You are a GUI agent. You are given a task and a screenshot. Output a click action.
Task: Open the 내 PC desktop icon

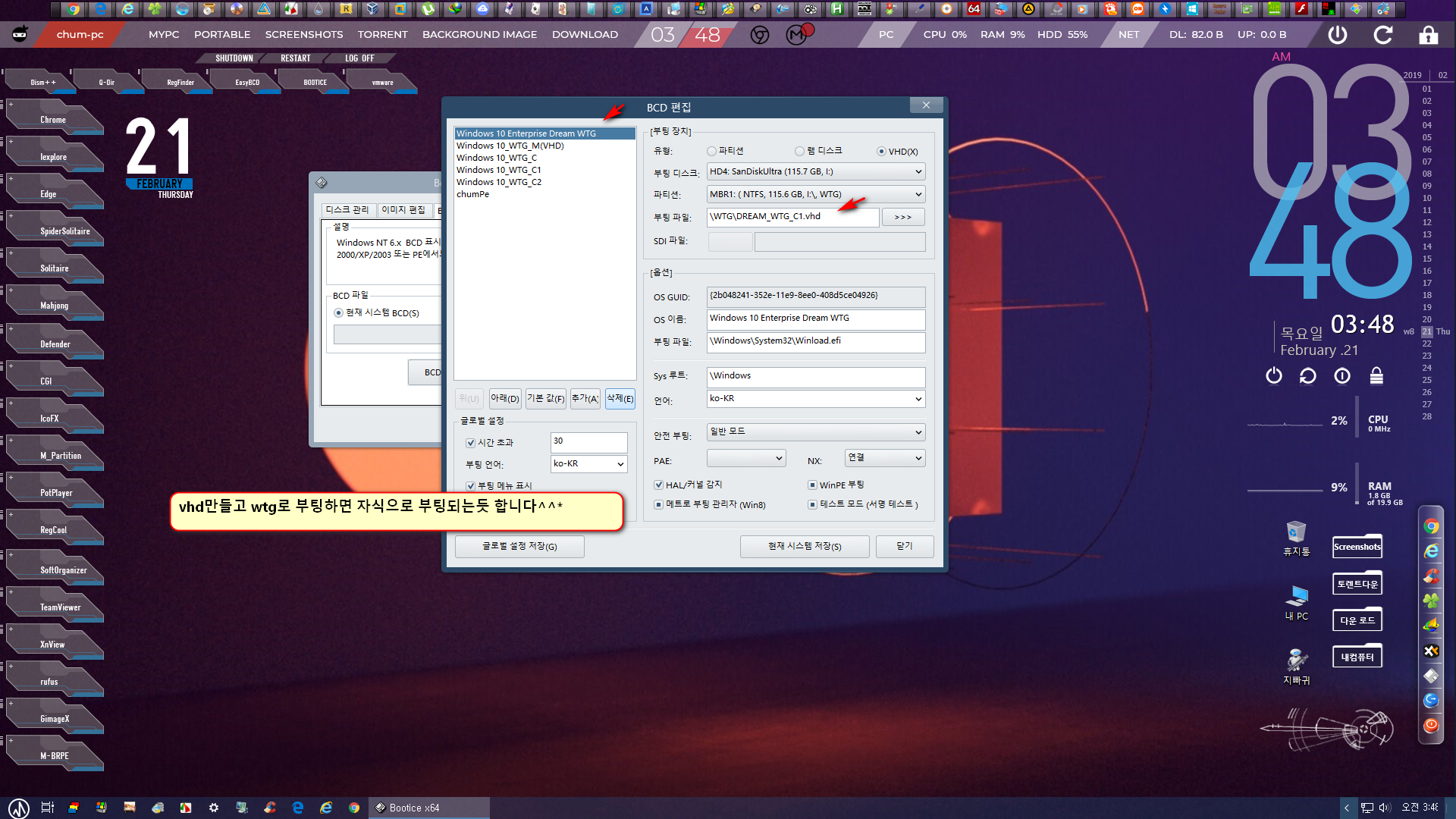tap(1296, 603)
